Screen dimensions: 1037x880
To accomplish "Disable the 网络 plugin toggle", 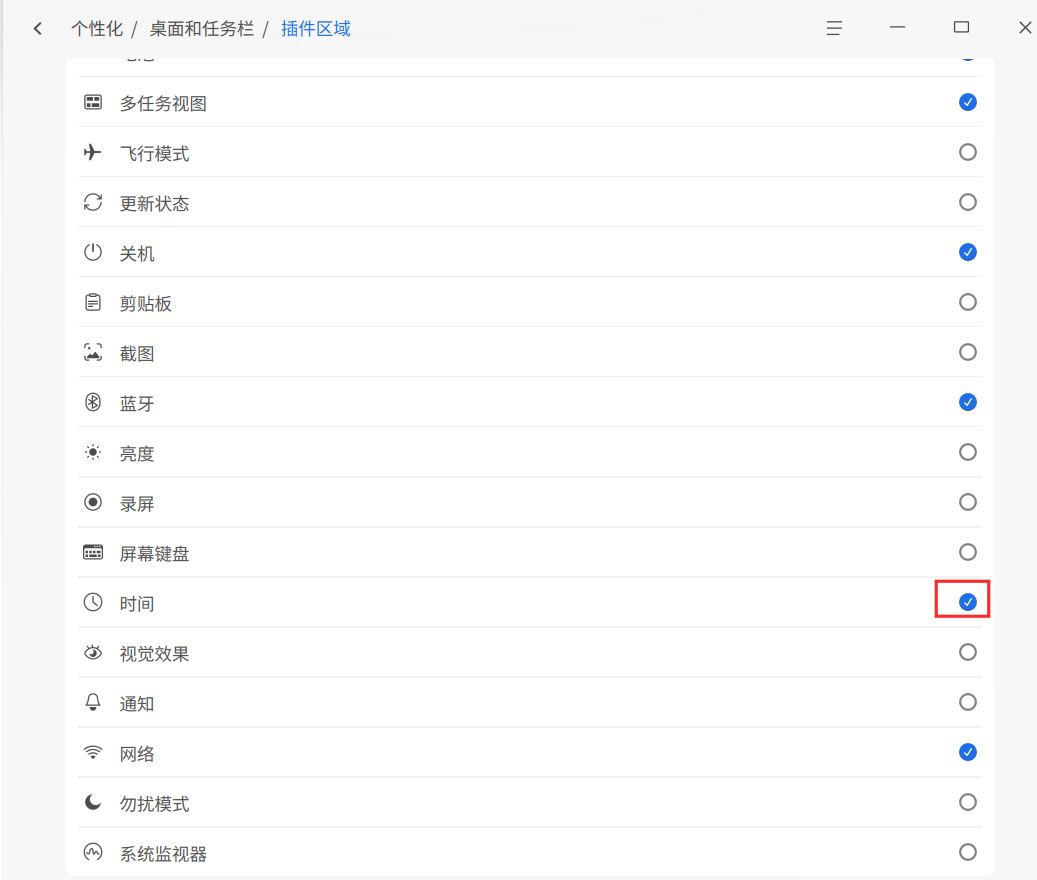I will coord(968,752).
